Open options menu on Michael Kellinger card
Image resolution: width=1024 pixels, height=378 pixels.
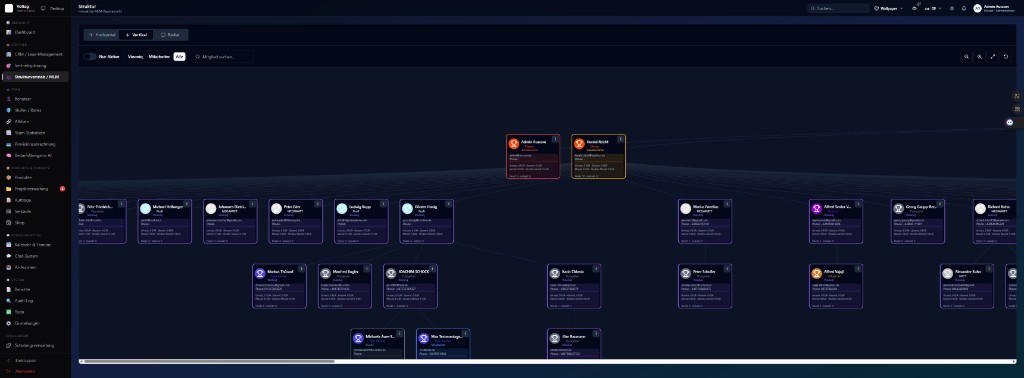pos(187,203)
